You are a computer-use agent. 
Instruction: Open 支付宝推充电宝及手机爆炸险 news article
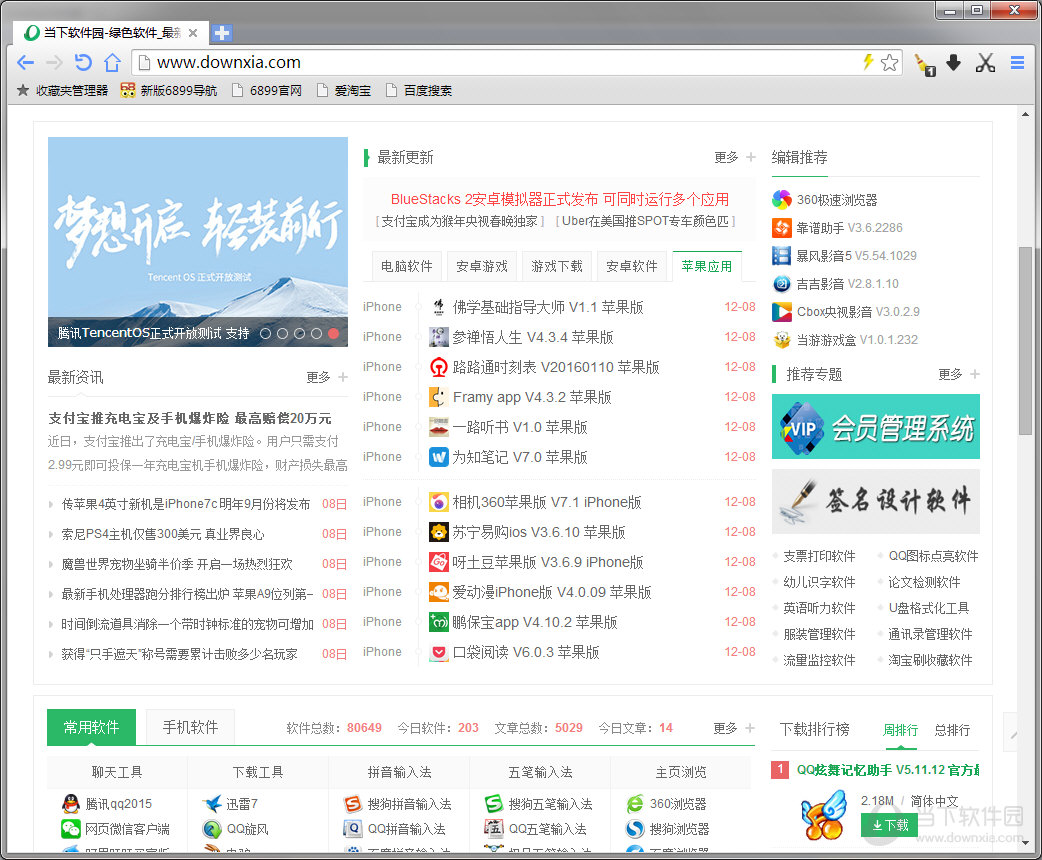190,418
